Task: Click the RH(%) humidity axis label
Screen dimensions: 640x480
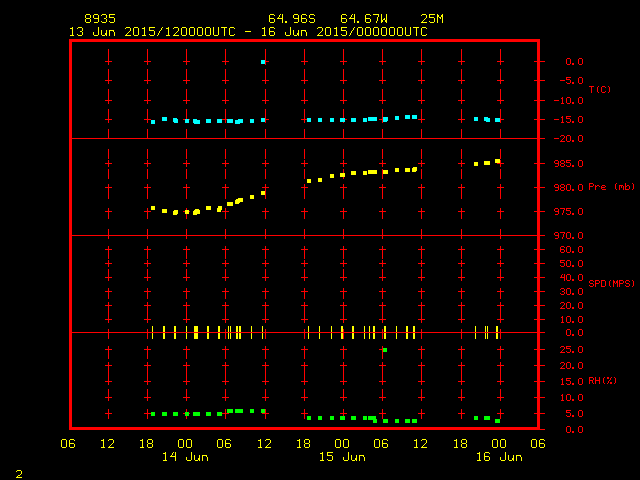Action: [602, 381]
